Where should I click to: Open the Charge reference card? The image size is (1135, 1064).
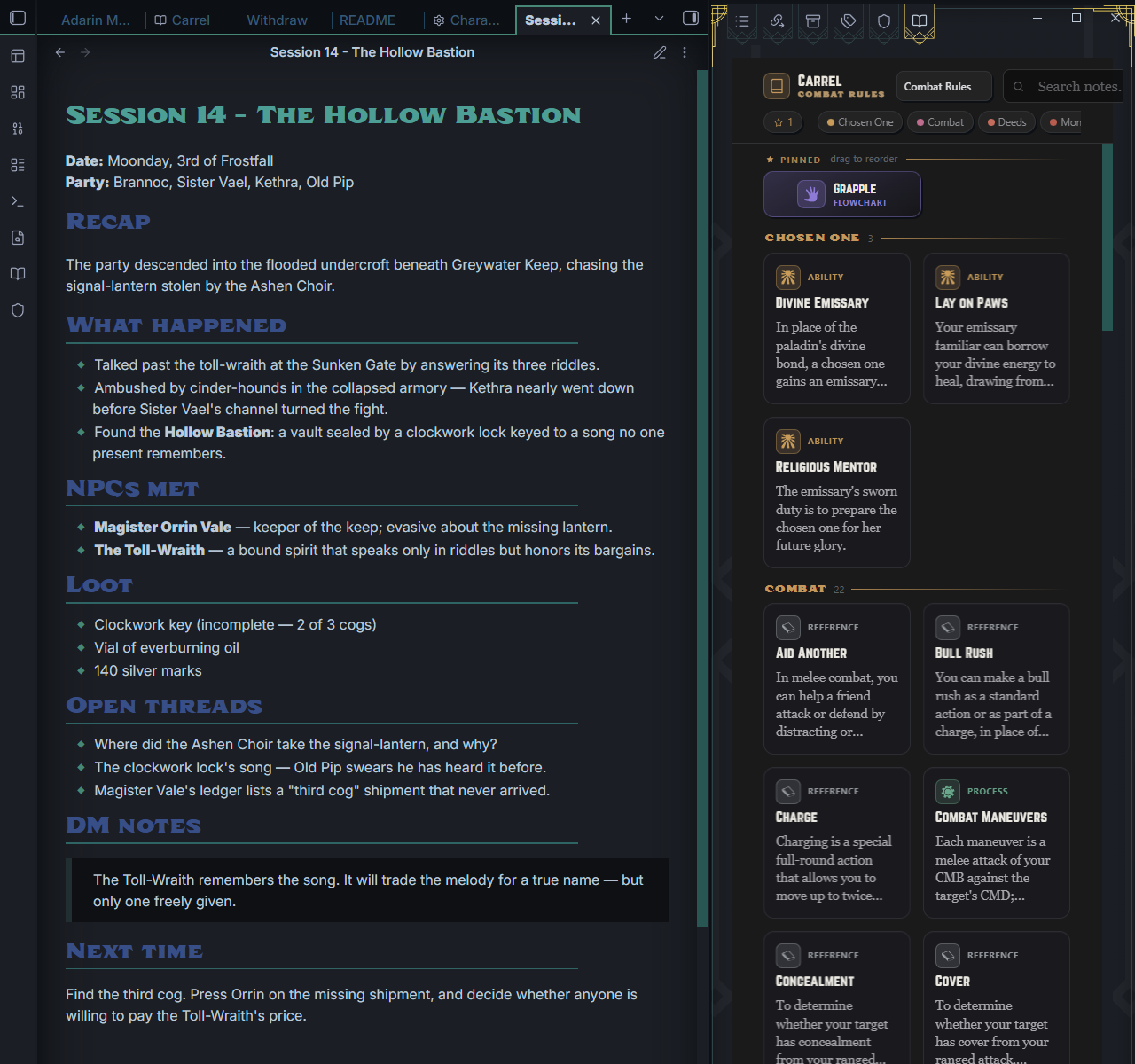pos(837,843)
